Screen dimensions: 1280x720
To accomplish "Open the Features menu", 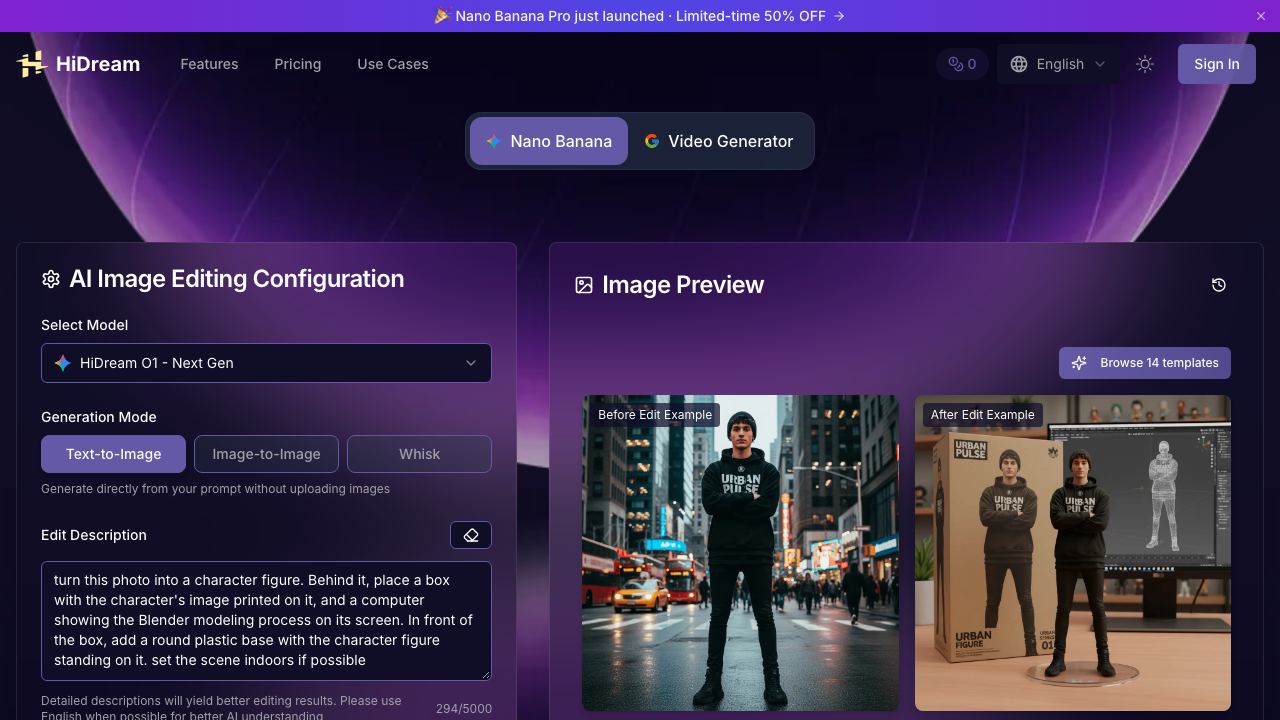I will (209, 64).
